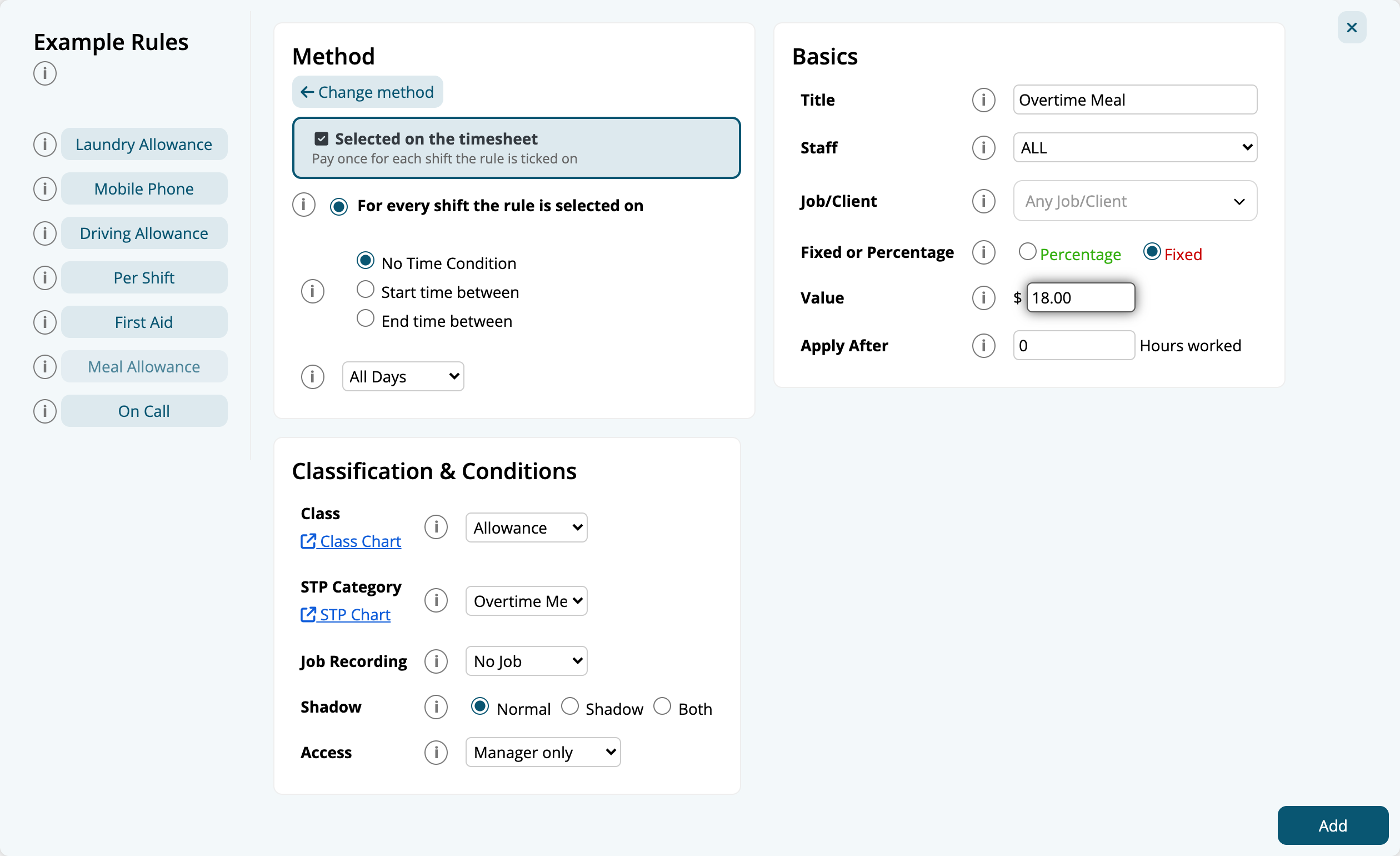Open the Class Chart link

click(351, 542)
